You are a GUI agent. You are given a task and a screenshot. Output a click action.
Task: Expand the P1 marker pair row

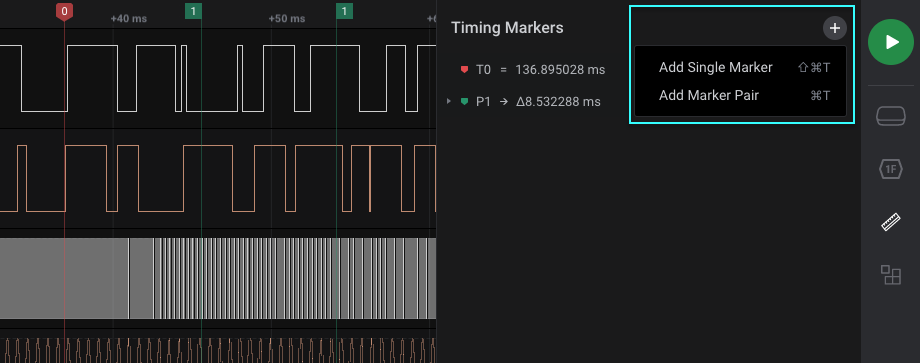click(449, 101)
